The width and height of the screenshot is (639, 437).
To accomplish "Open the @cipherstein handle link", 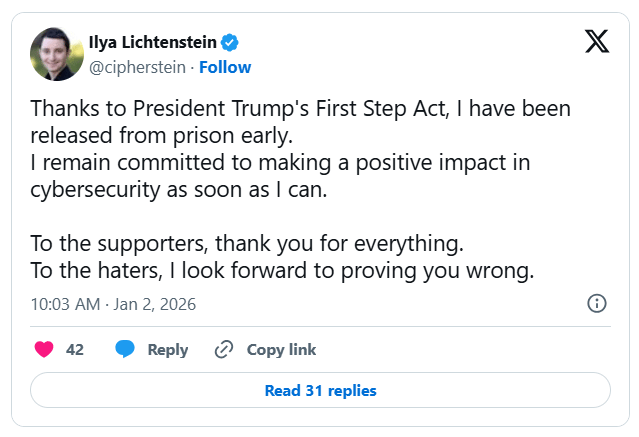I will pyautogui.click(x=139, y=67).
